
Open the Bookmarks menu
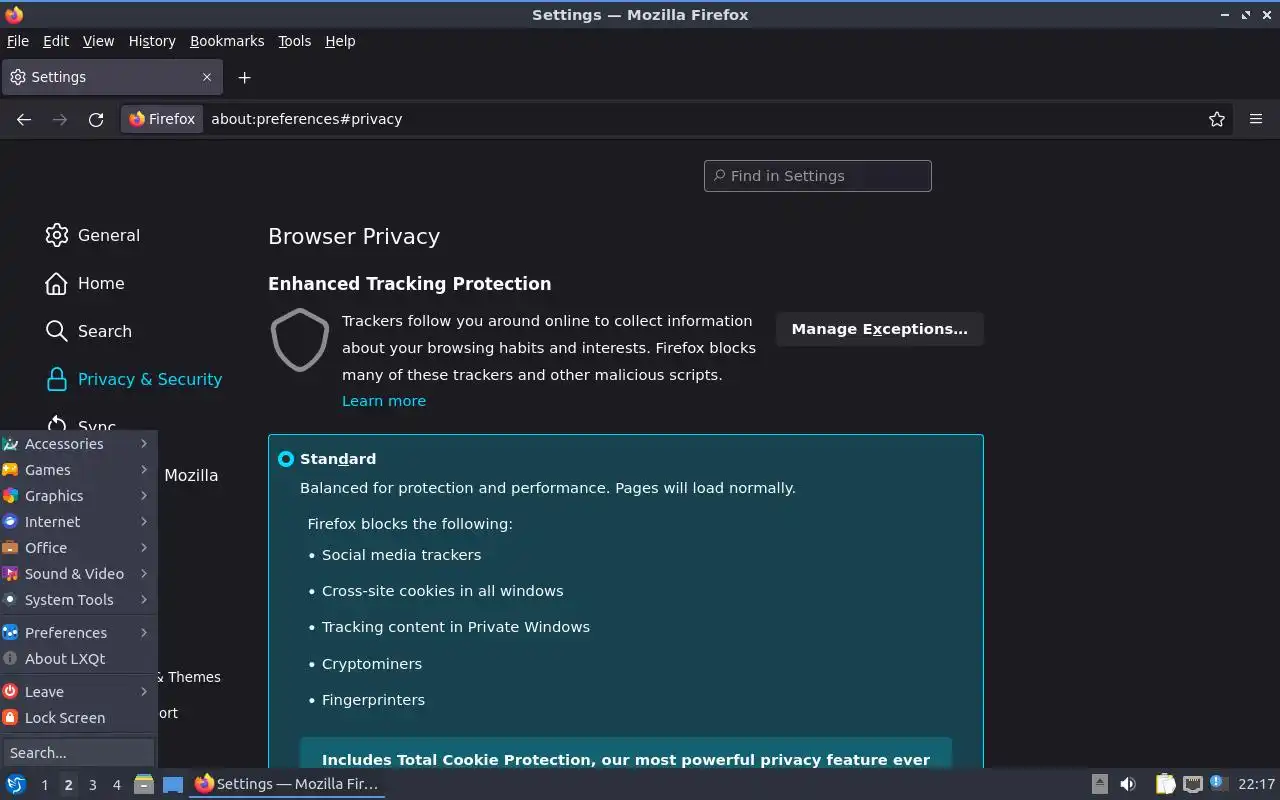227,41
